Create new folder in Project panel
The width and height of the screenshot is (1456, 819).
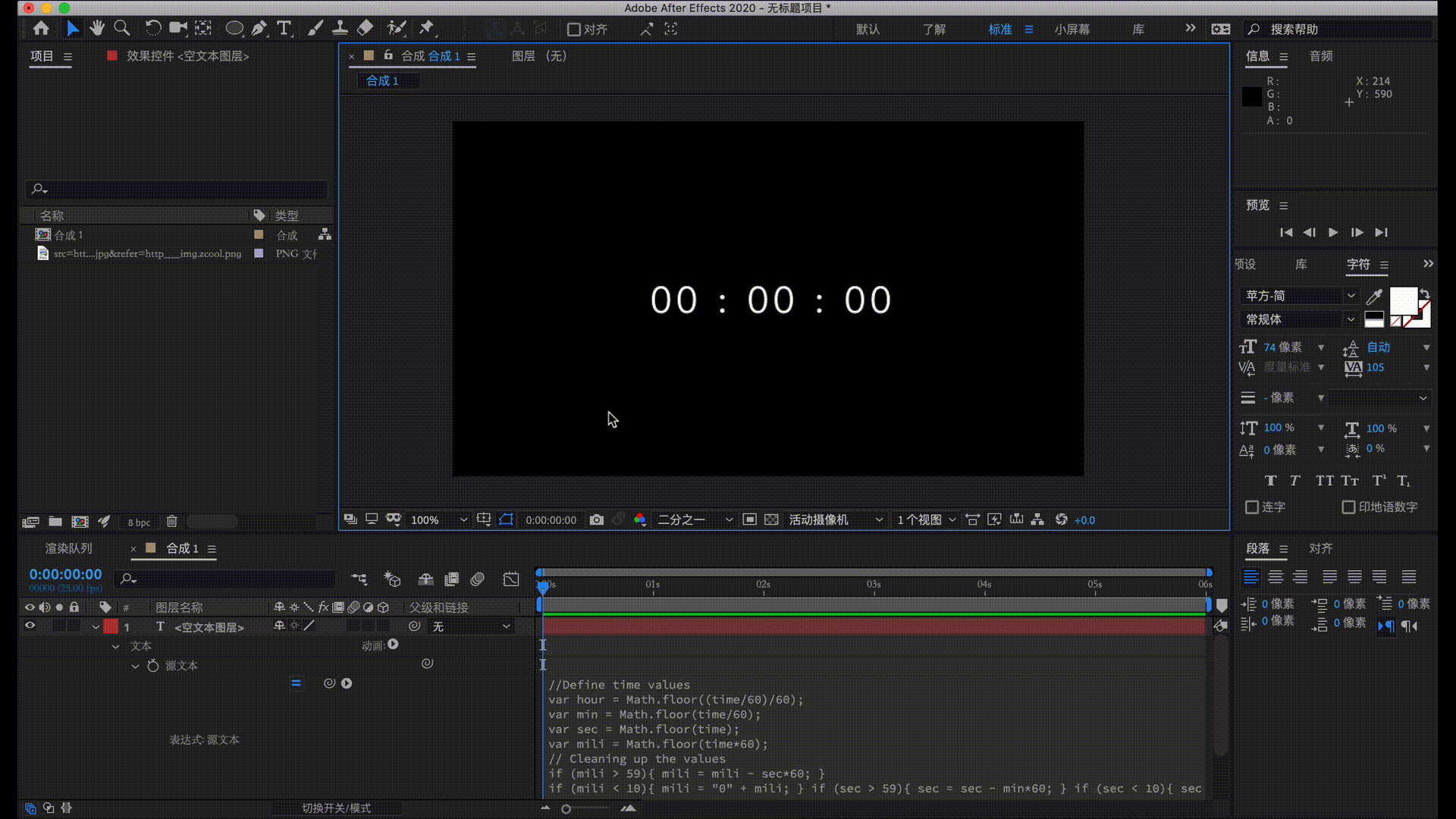[55, 521]
